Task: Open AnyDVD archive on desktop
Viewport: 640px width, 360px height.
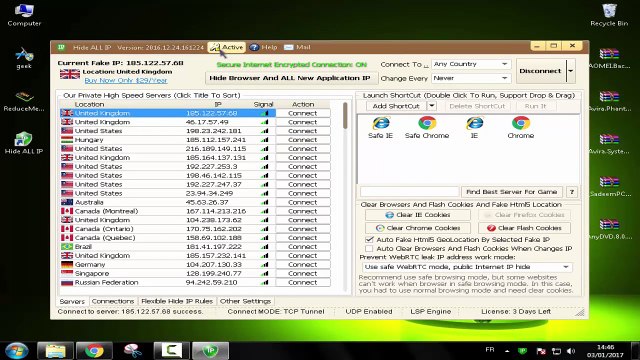Action: coord(609,229)
